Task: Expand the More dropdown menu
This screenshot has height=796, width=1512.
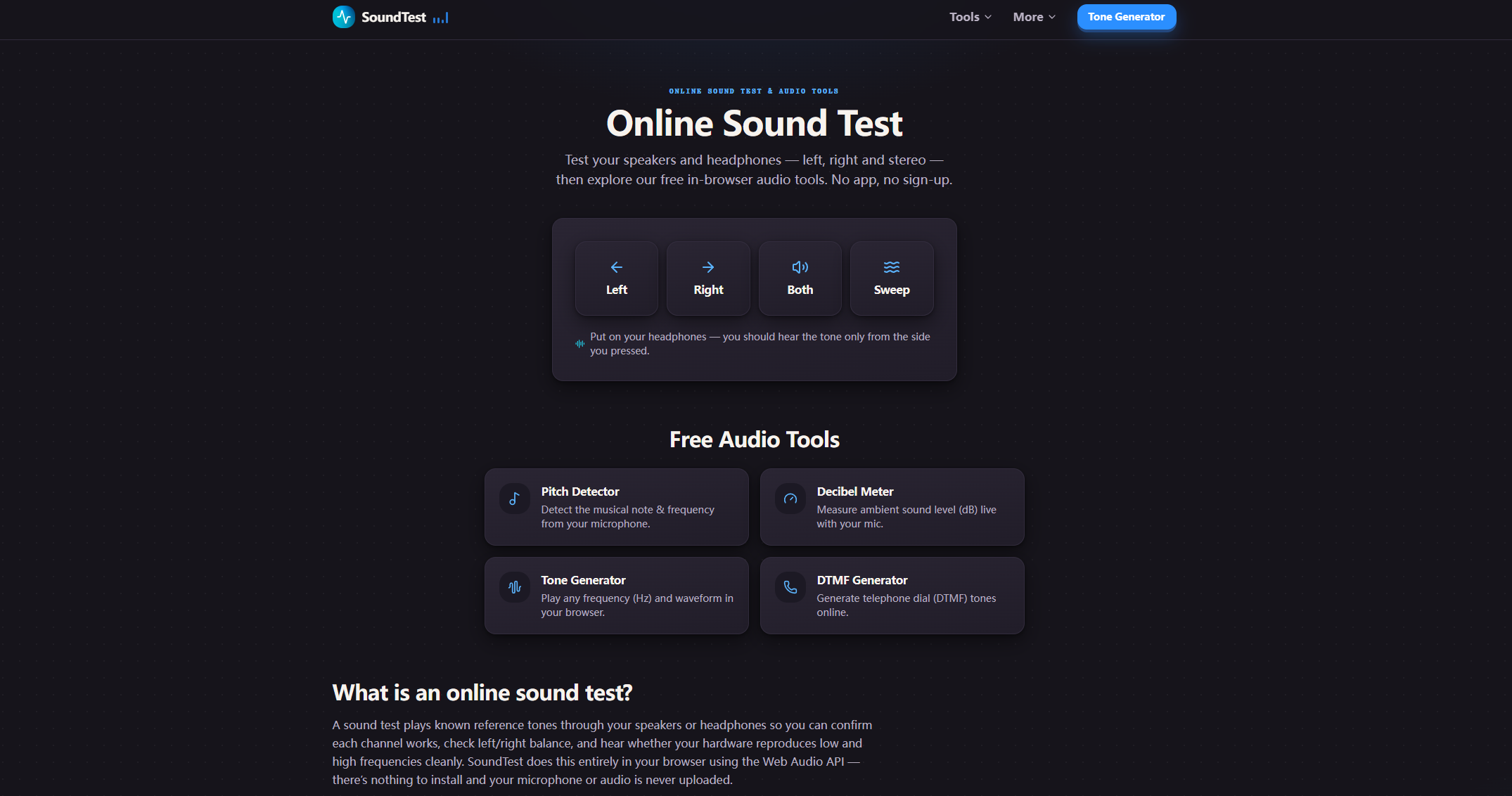Action: (x=1034, y=17)
